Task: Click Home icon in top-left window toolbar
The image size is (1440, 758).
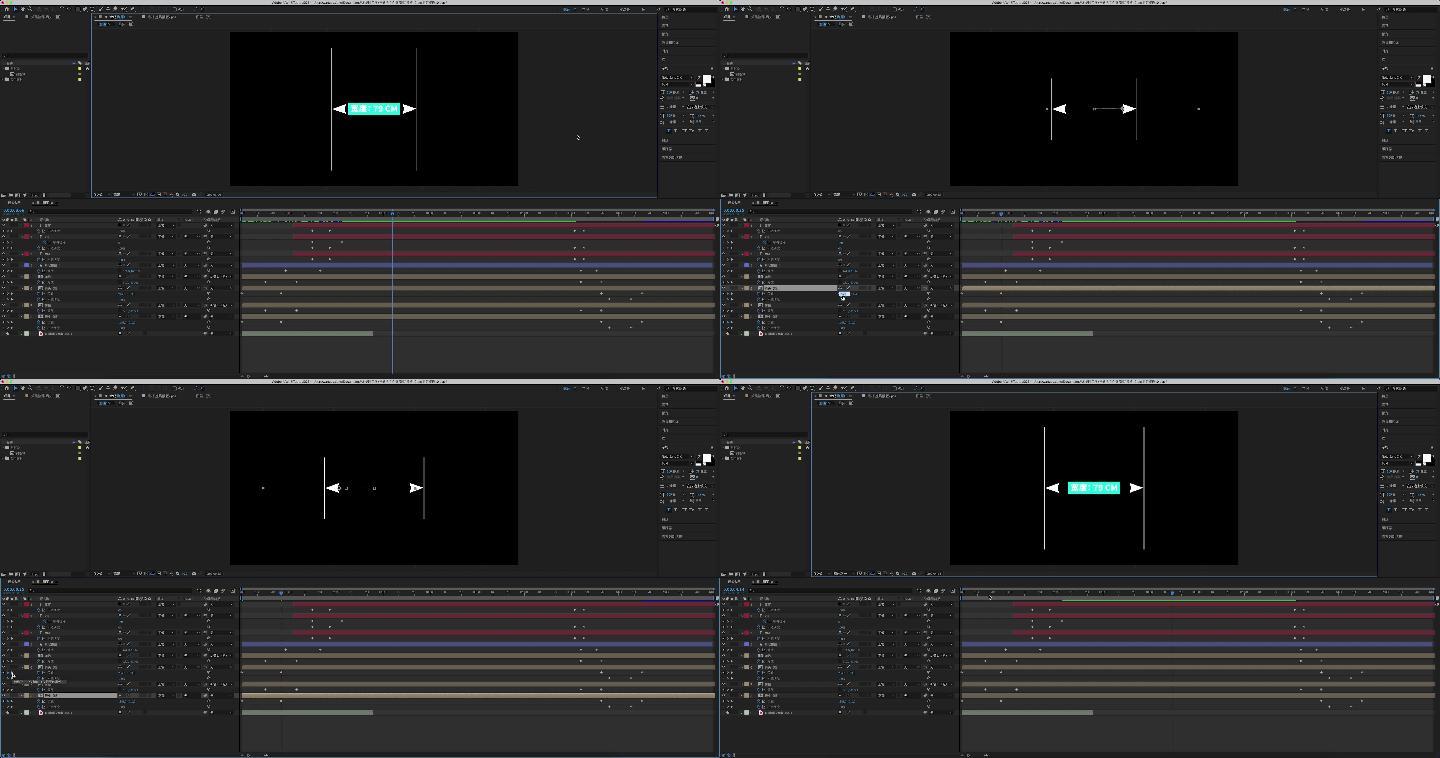Action: 5,9
